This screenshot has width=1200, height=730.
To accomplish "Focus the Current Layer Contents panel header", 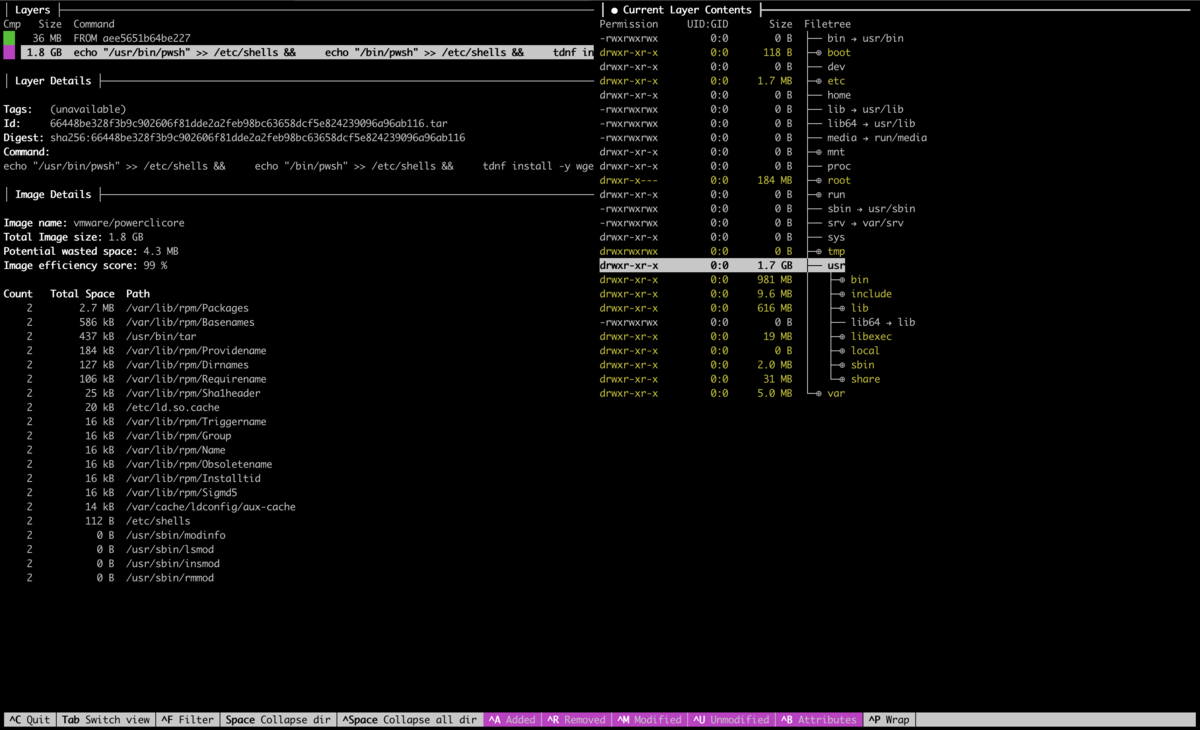I will (x=686, y=10).
